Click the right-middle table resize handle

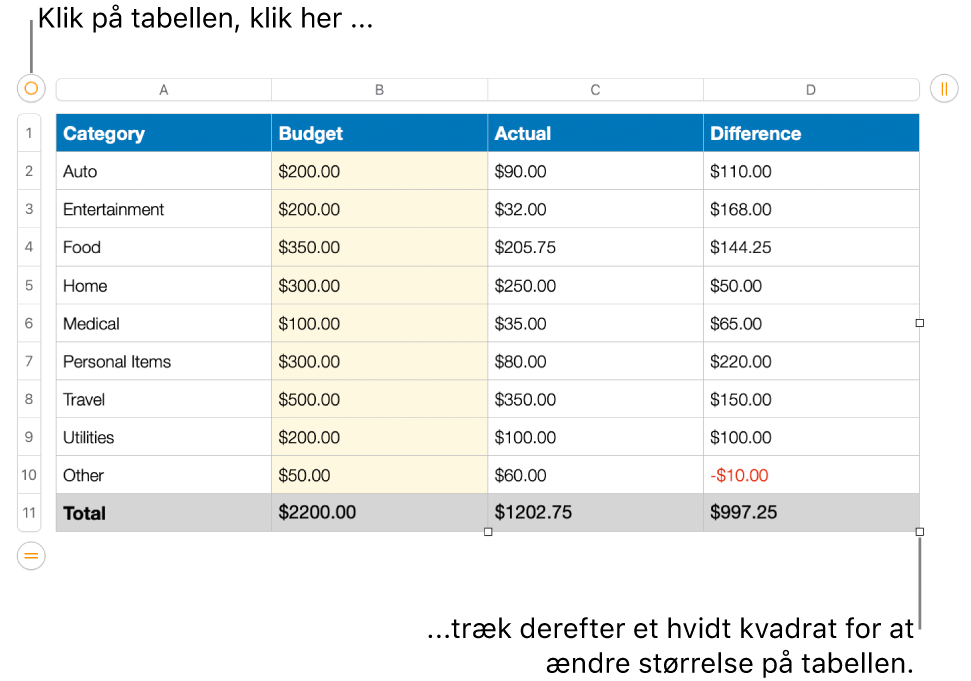pos(920,323)
